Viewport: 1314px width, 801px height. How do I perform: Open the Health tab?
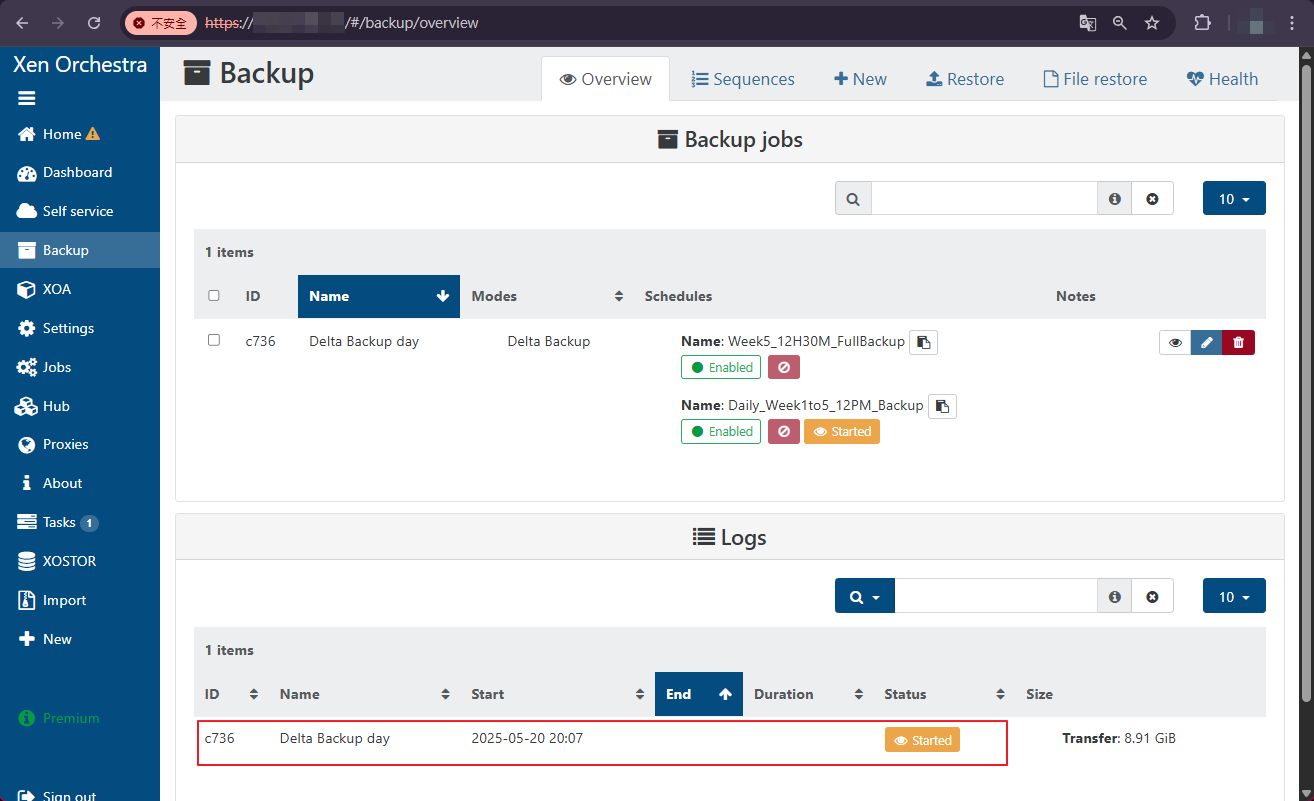1222,79
